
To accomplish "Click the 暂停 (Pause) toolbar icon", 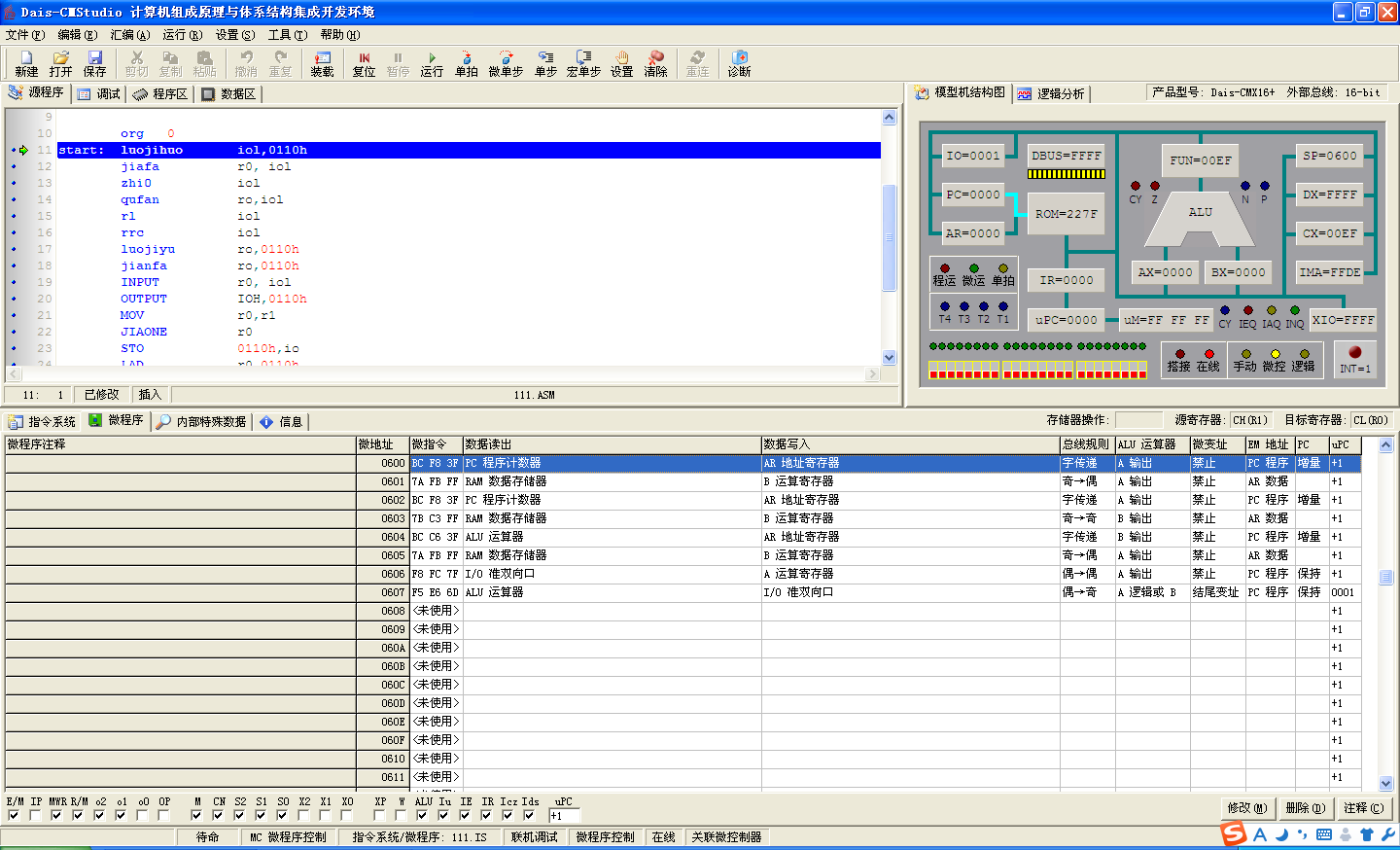I will point(398,64).
